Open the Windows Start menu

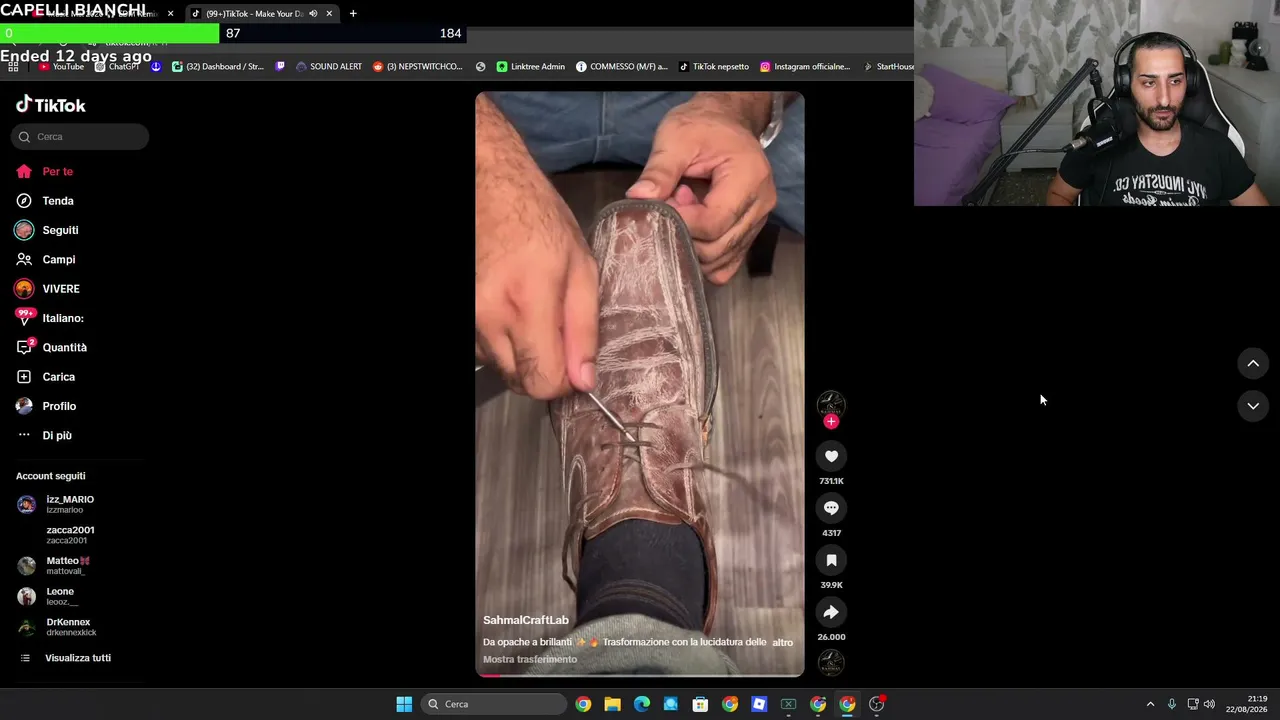point(404,704)
